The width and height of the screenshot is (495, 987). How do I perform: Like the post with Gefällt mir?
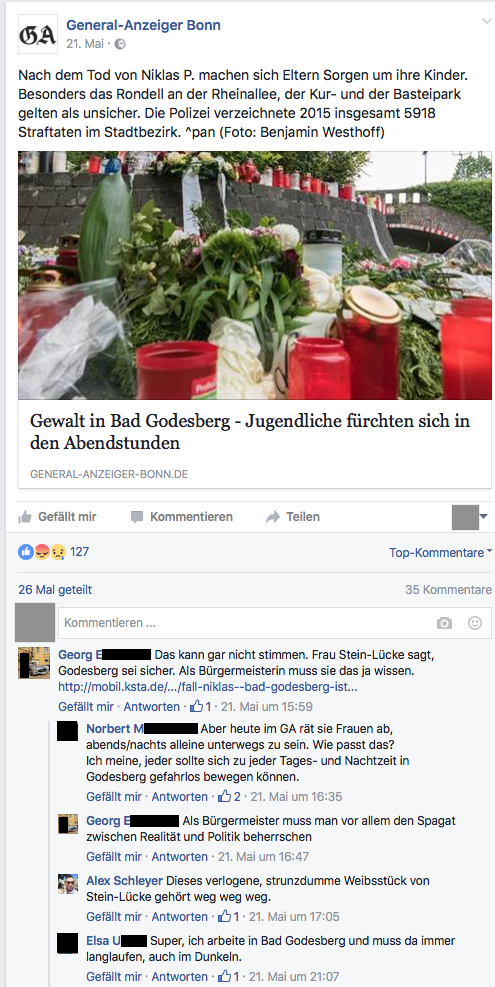57,517
